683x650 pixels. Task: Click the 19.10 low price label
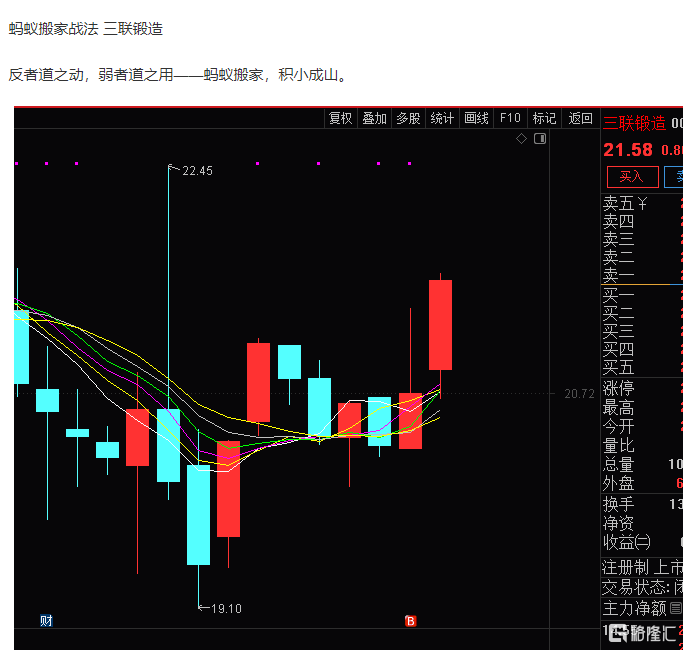(226, 609)
